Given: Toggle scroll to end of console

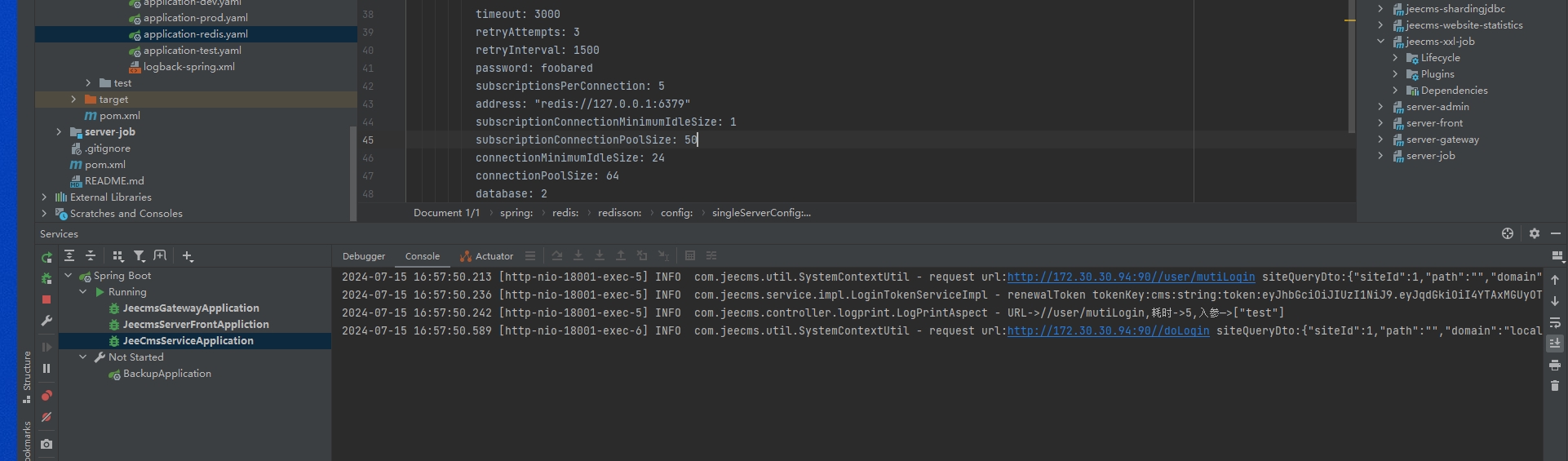Looking at the screenshot, I should tap(1555, 344).
